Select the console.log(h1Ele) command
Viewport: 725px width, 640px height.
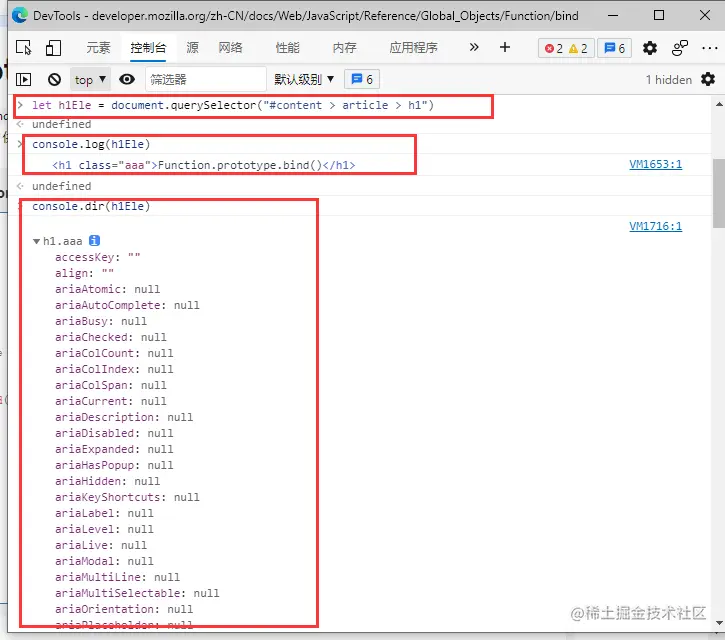(91, 144)
